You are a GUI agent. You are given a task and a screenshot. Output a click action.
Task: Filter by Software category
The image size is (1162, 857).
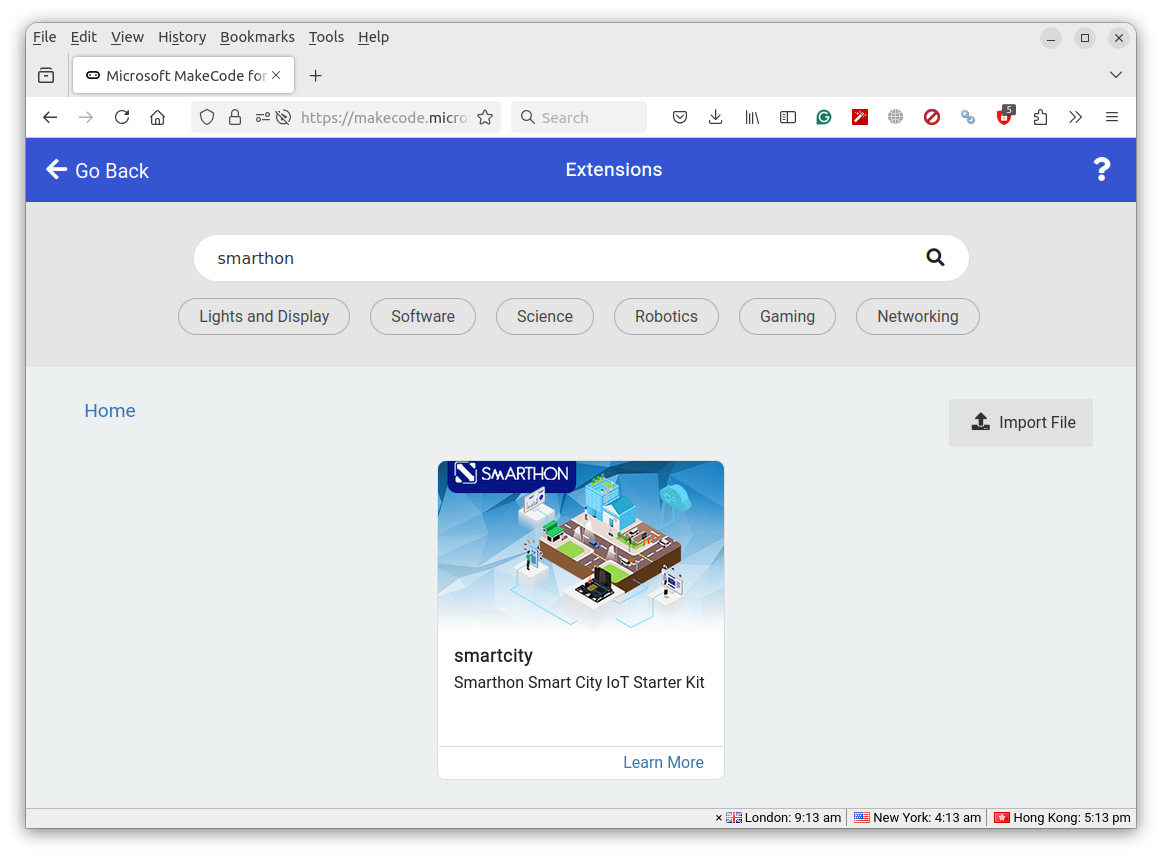423,317
